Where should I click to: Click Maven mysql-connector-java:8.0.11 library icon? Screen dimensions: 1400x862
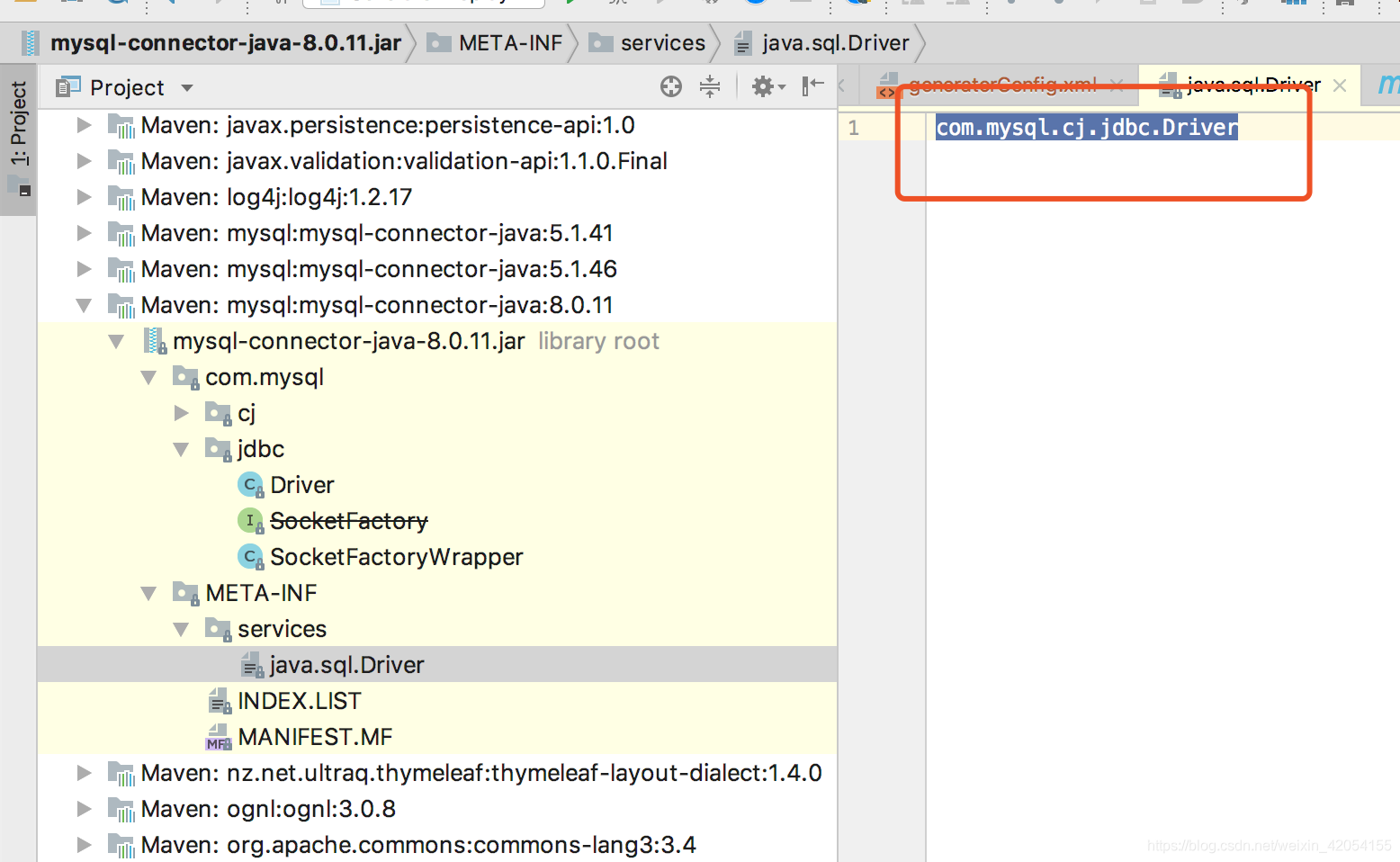tap(121, 306)
